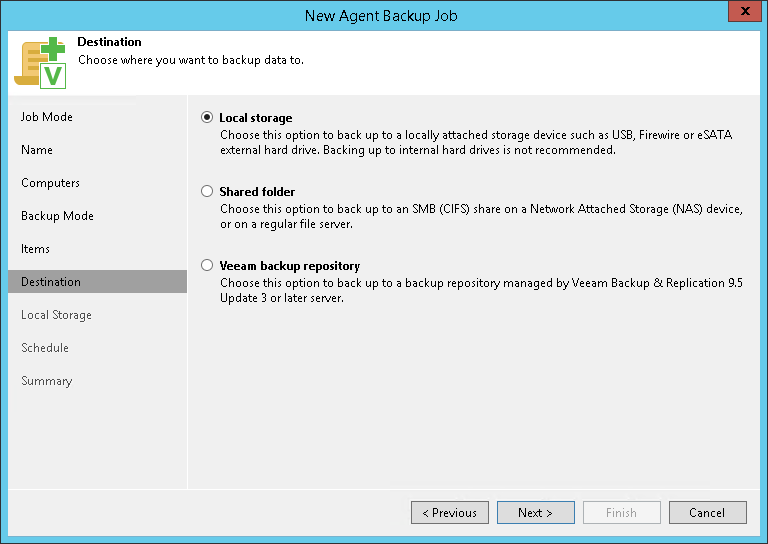This screenshot has height=544, width=768.
Task: Go to the Job Mode step
Action: pyautogui.click(x=47, y=117)
